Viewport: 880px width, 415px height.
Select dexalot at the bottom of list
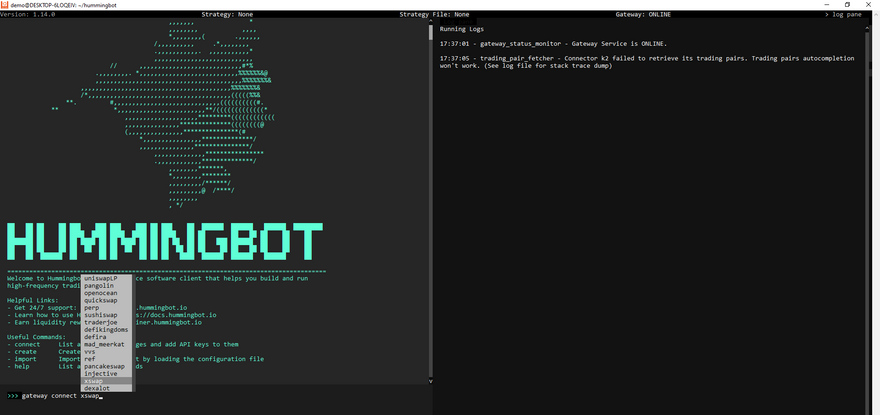coord(97,388)
